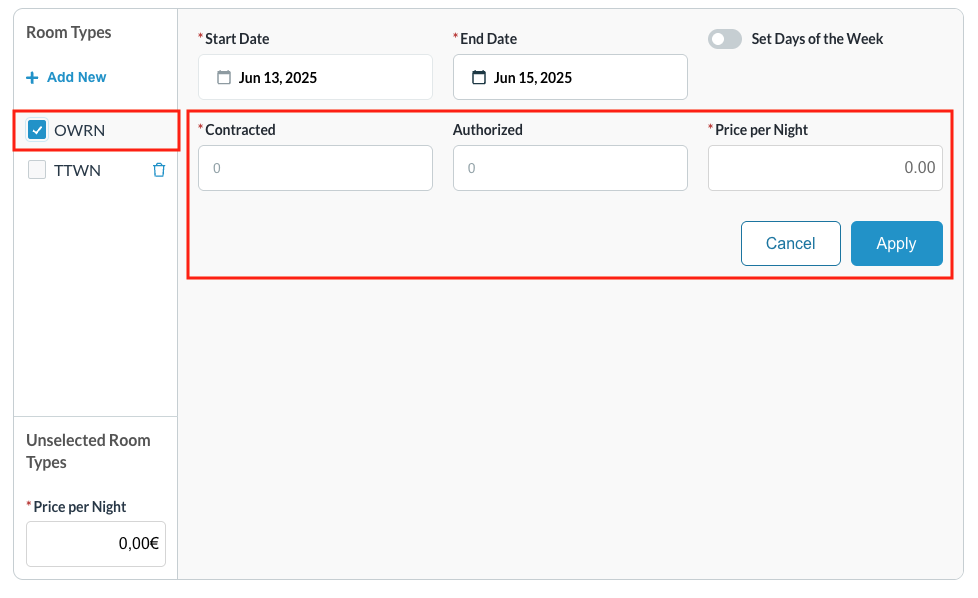Focus the Authorized input field

point(570,168)
